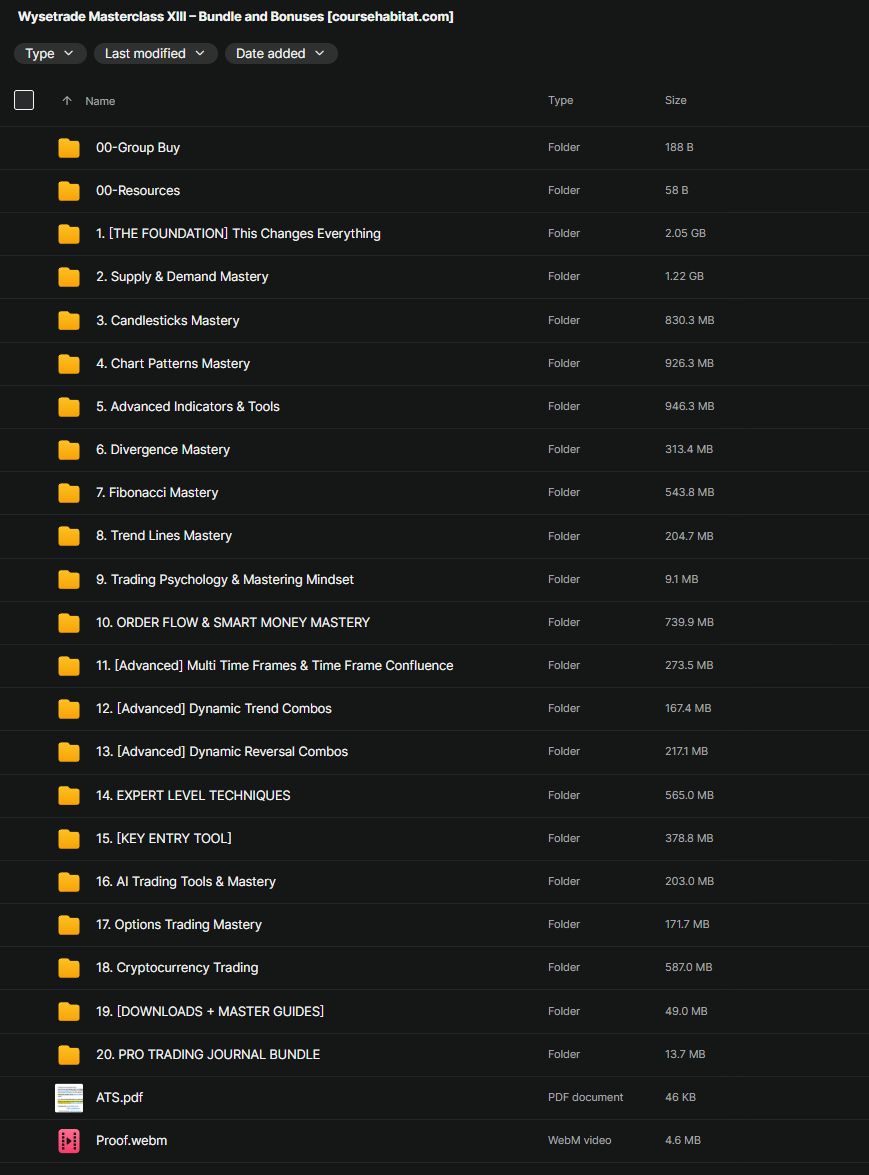Open 15. [KEY ENTRY TOOL] name
Image resolution: width=869 pixels, height=1175 pixels.
point(163,839)
